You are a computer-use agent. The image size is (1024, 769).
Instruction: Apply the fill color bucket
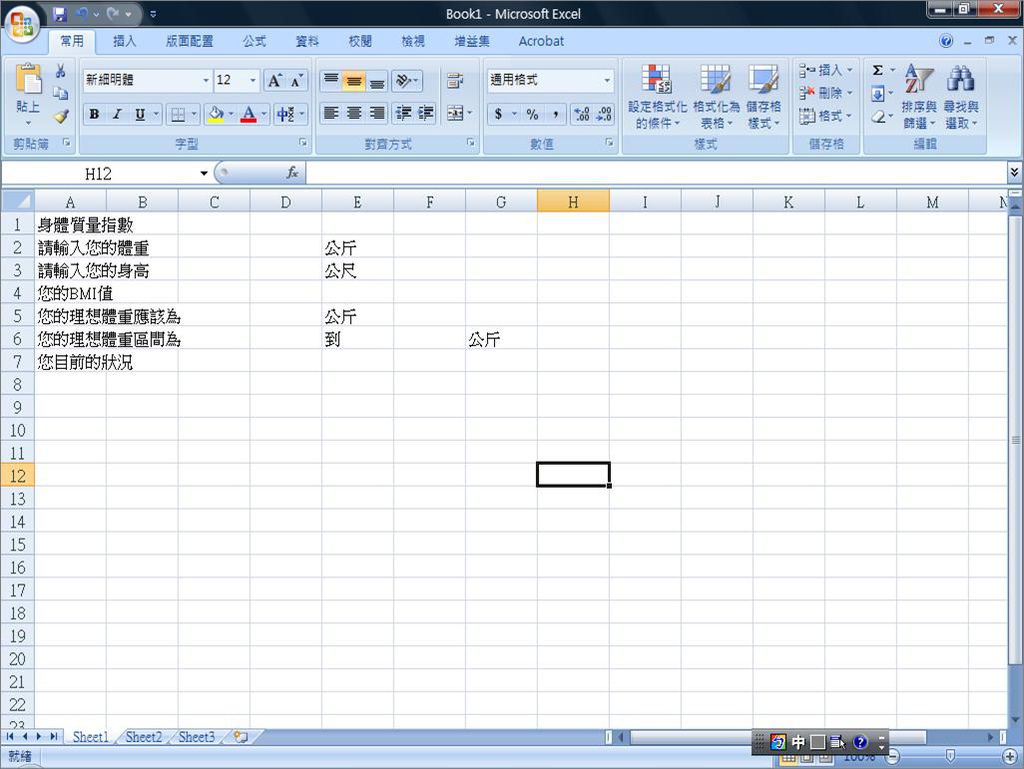pyautogui.click(x=216, y=115)
